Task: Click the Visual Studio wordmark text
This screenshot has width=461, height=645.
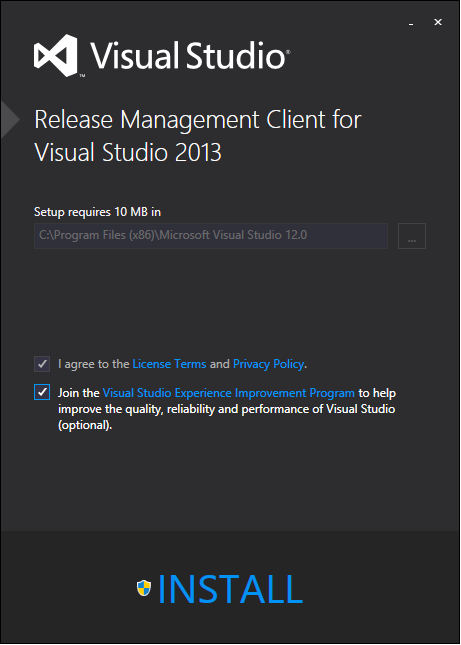Action: pyautogui.click(x=190, y=56)
